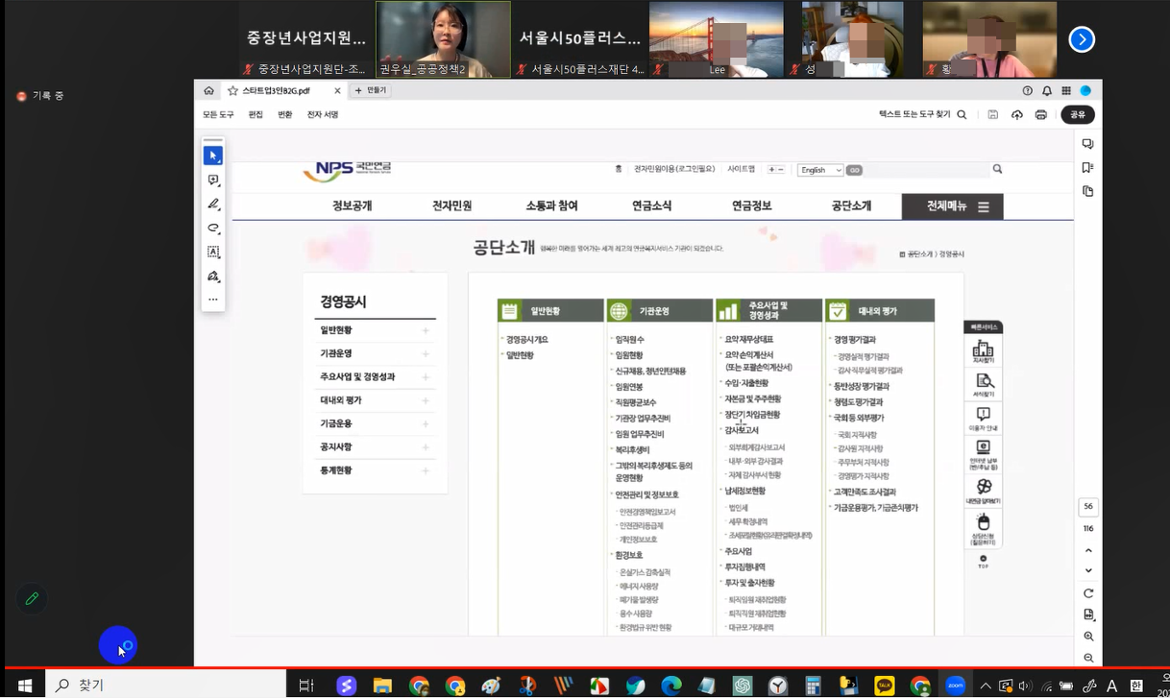
Task: Go to next page with down arrow
Action: (1088, 571)
